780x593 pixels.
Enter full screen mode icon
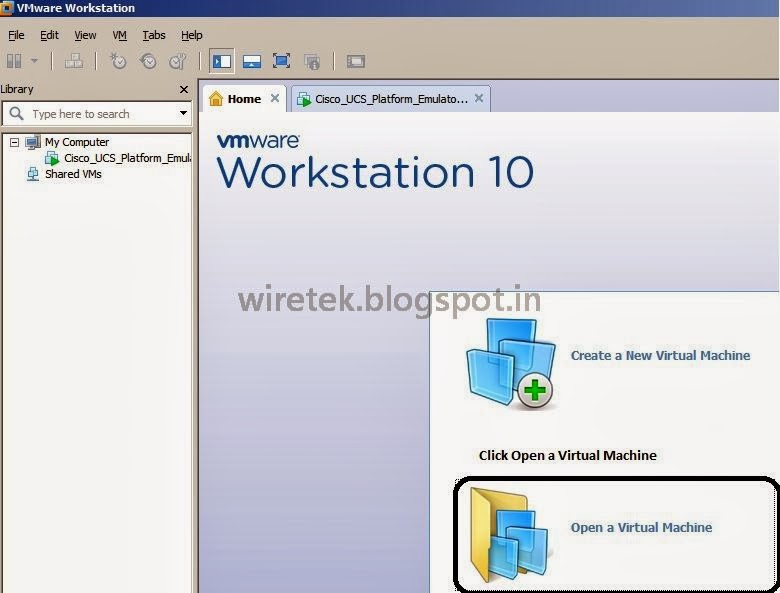(282, 61)
